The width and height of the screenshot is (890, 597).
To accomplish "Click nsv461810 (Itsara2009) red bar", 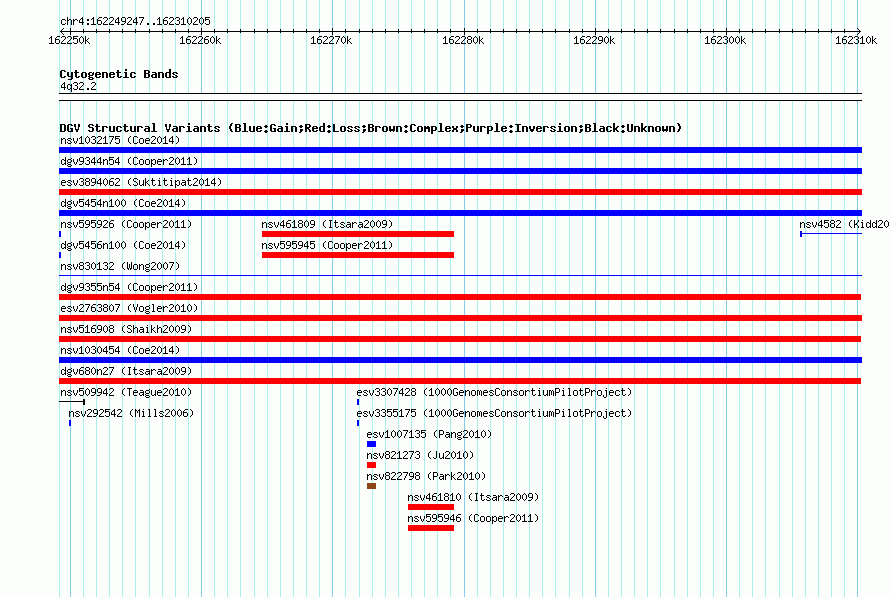I will pos(431,507).
